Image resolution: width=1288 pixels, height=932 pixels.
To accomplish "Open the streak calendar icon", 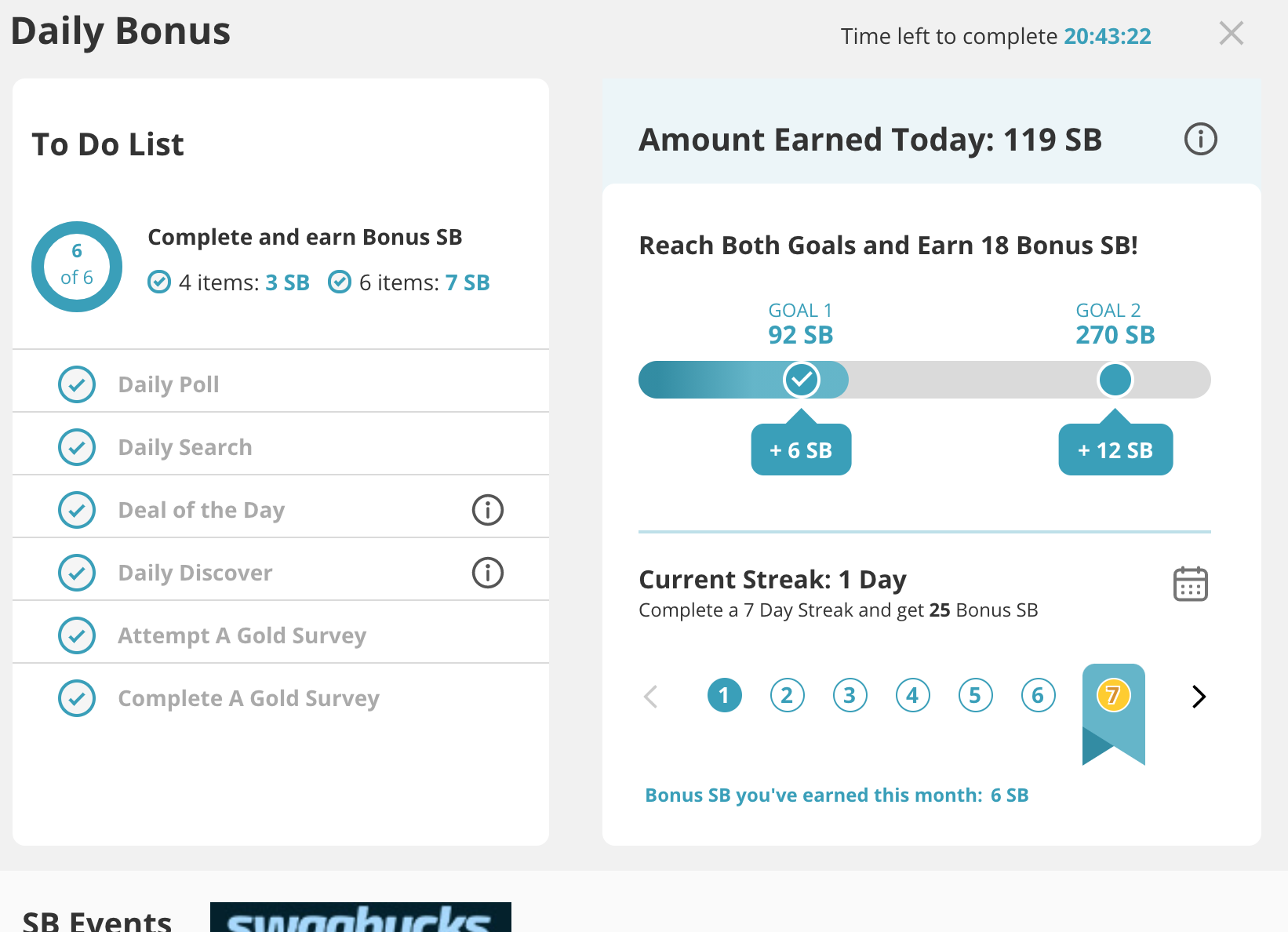I will coord(1190,584).
